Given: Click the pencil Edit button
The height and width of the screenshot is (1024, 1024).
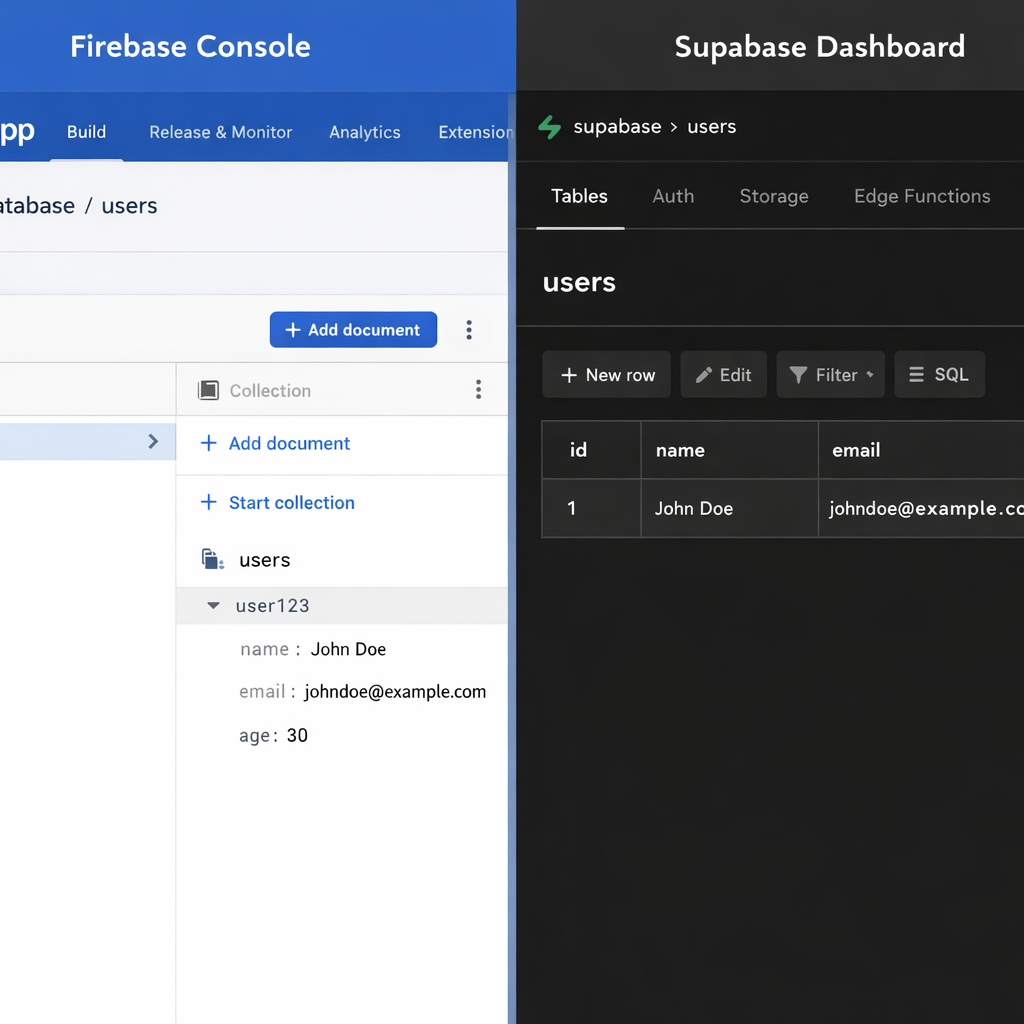Looking at the screenshot, I should (x=723, y=375).
